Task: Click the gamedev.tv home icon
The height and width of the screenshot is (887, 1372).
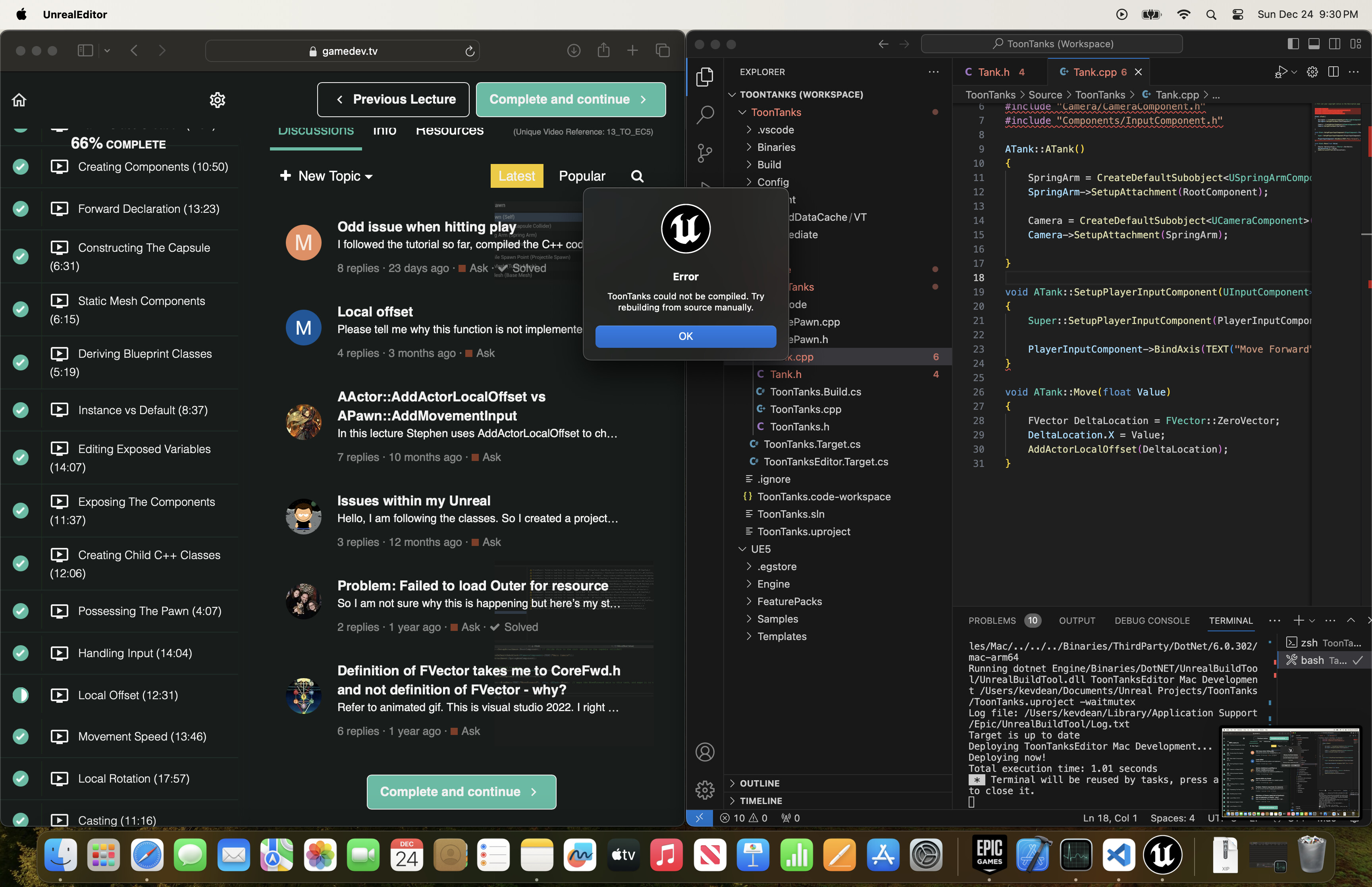Action: (19, 100)
